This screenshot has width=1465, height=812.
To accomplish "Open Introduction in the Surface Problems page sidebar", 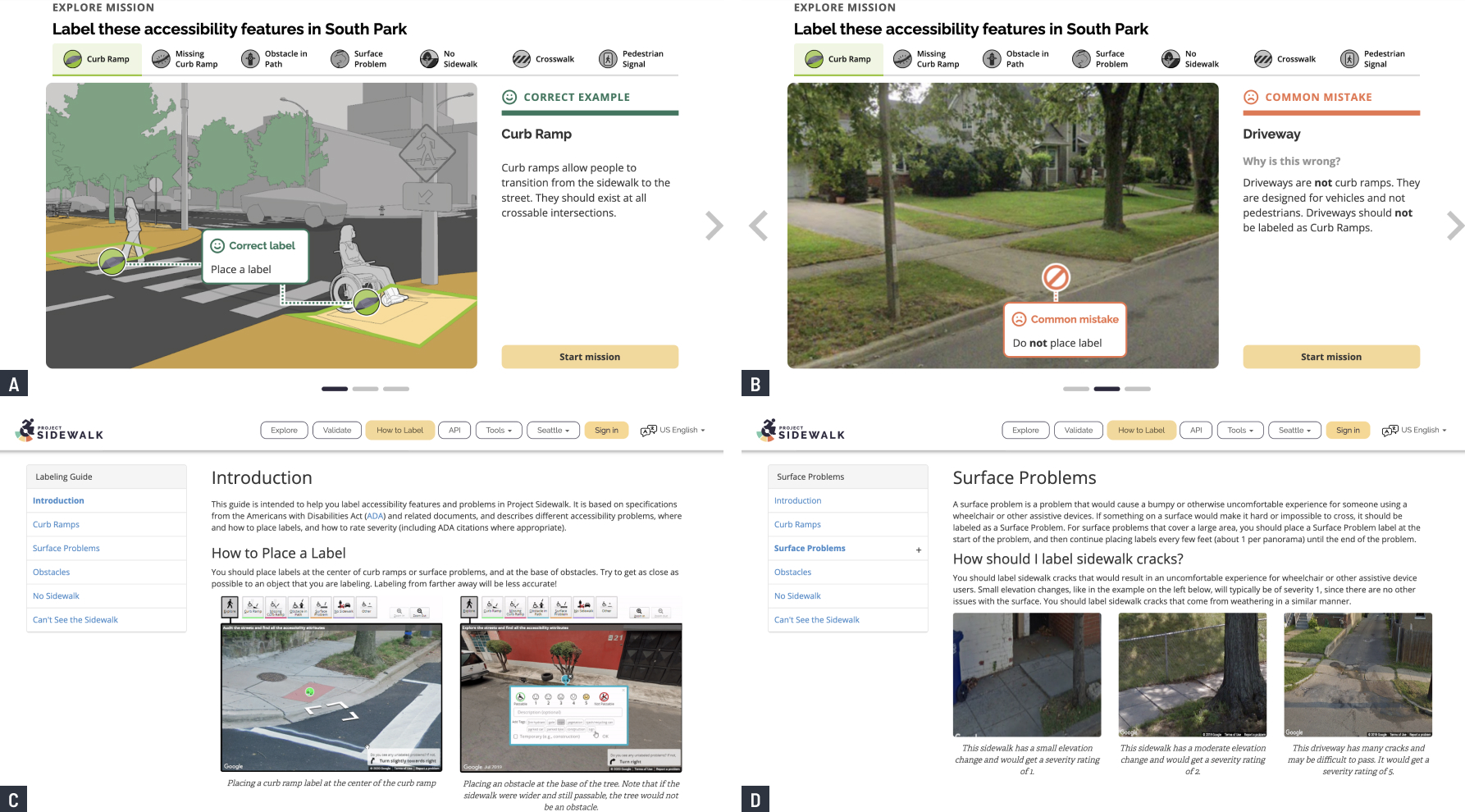I will click(x=848, y=501).
